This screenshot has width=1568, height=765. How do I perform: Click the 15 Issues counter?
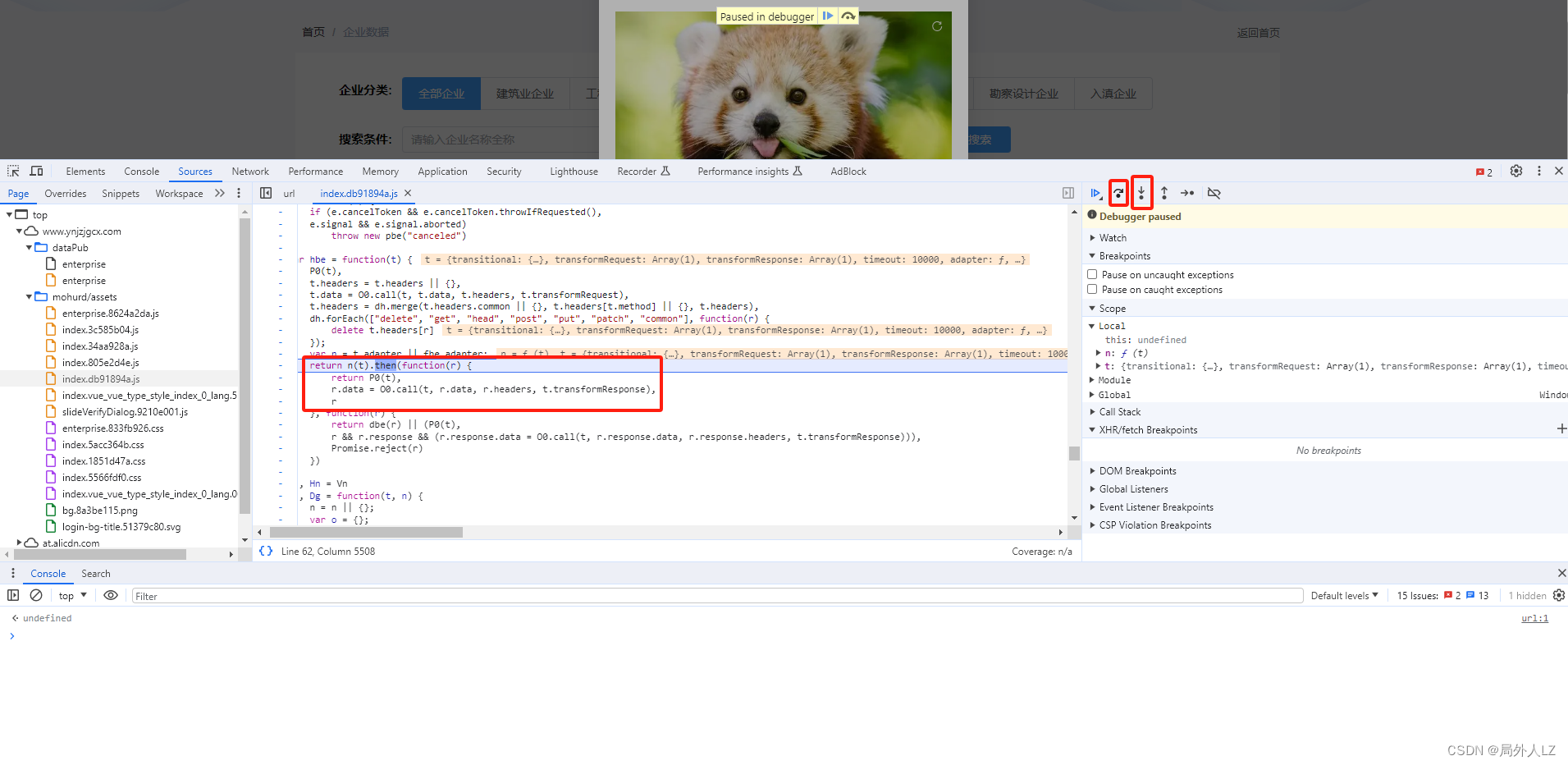[1442, 595]
